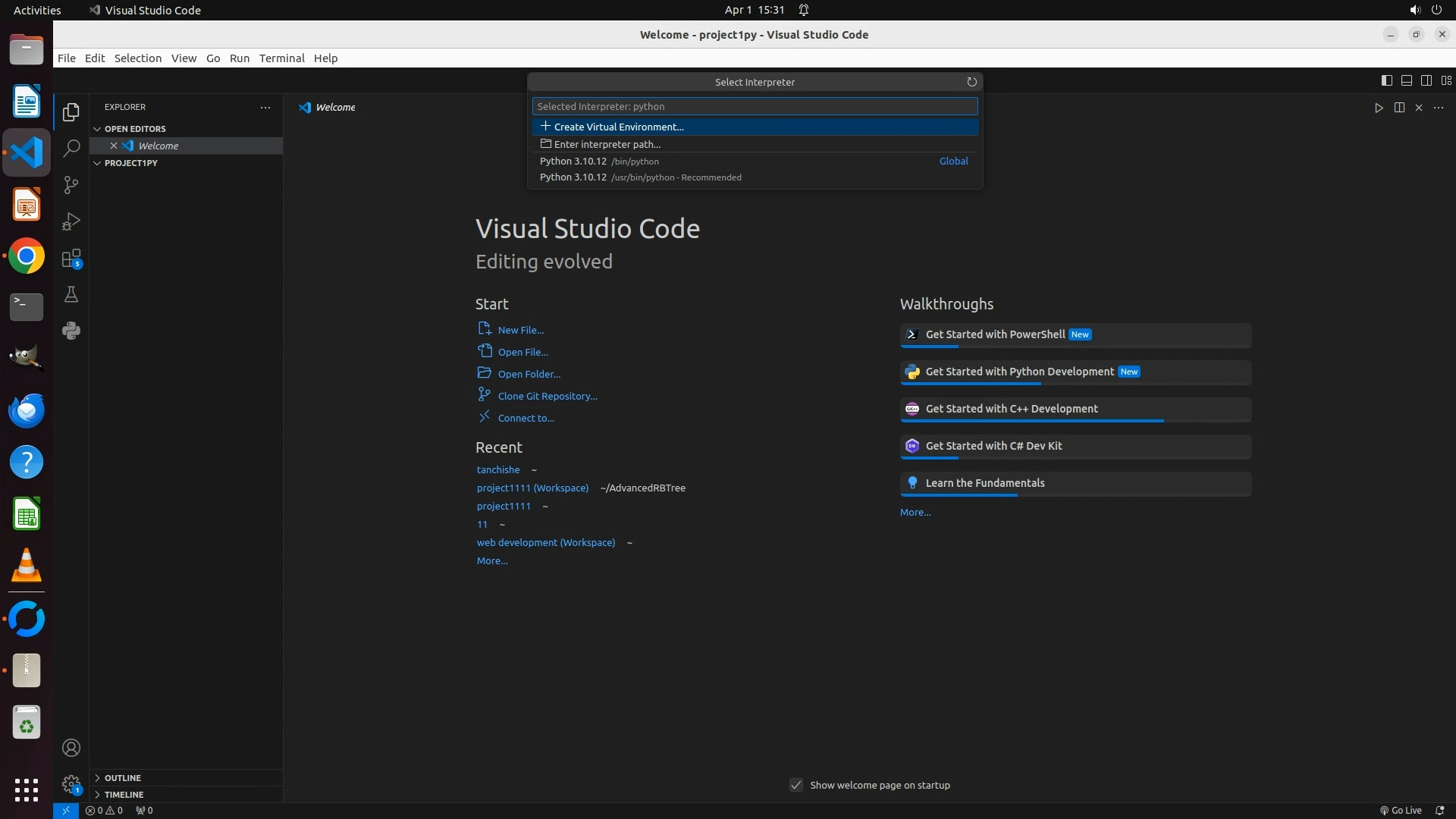Open the Extensions view
1456x819 pixels.
(71, 259)
